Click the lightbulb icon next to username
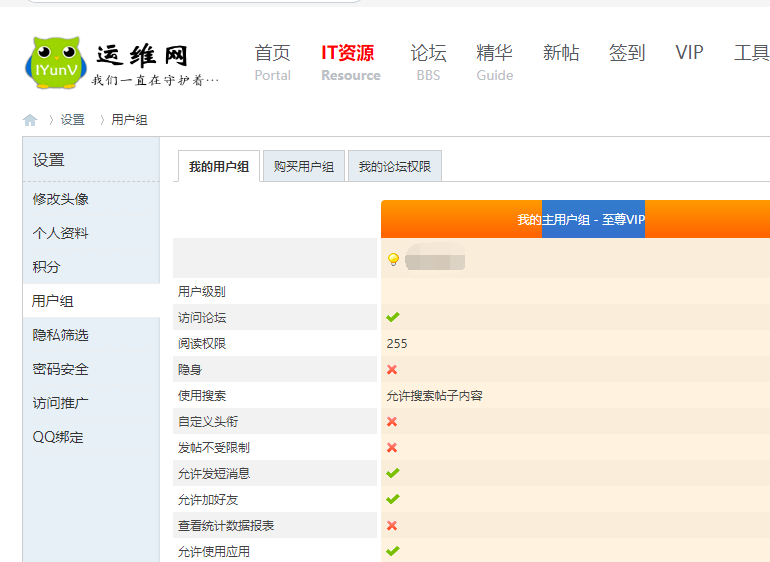770x562 pixels. (393, 259)
